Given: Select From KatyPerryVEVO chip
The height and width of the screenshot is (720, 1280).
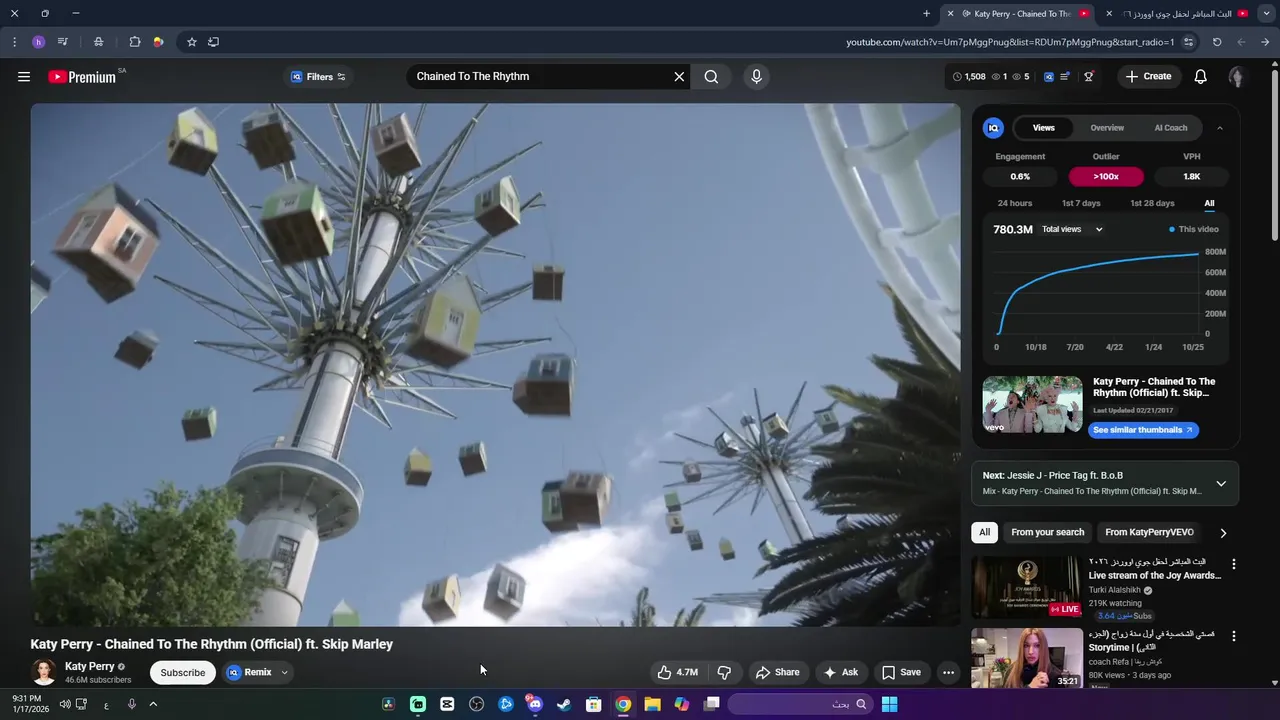Looking at the screenshot, I should (1149, 533).
